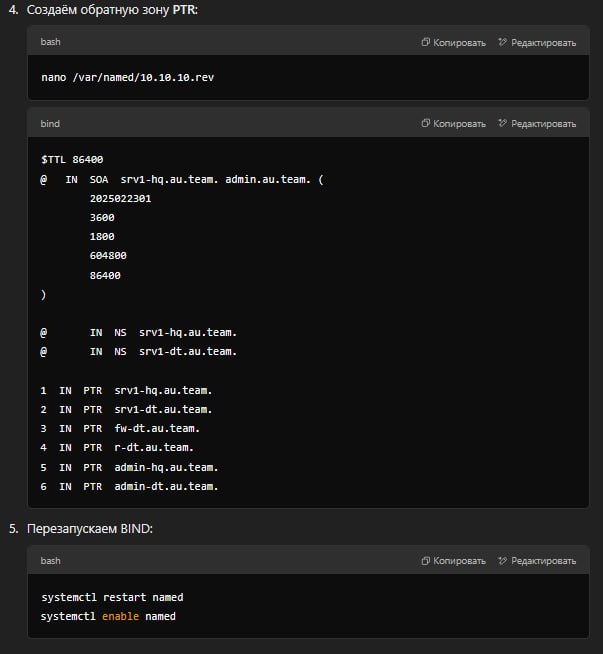Click the copy icon in the systemctl block
603x654 pixels.
[426, 561]
